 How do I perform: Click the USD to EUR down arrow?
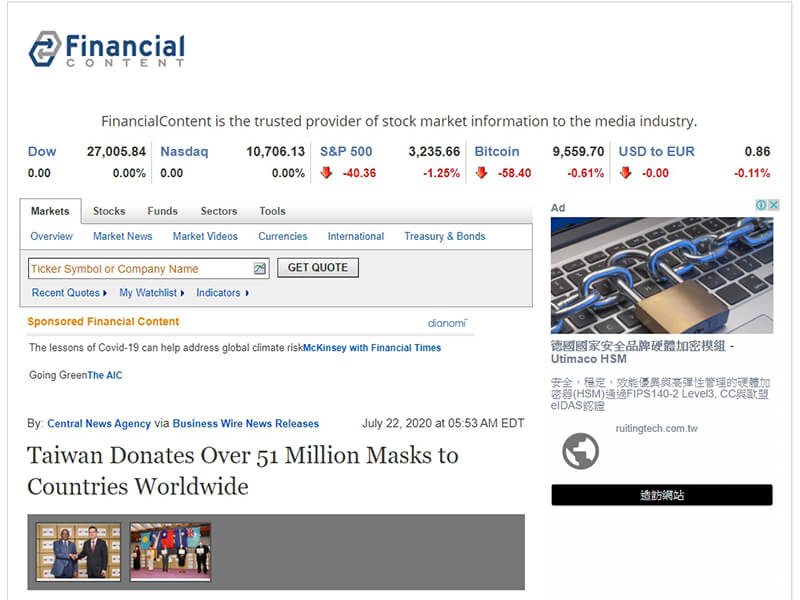[x=626, y=173]
